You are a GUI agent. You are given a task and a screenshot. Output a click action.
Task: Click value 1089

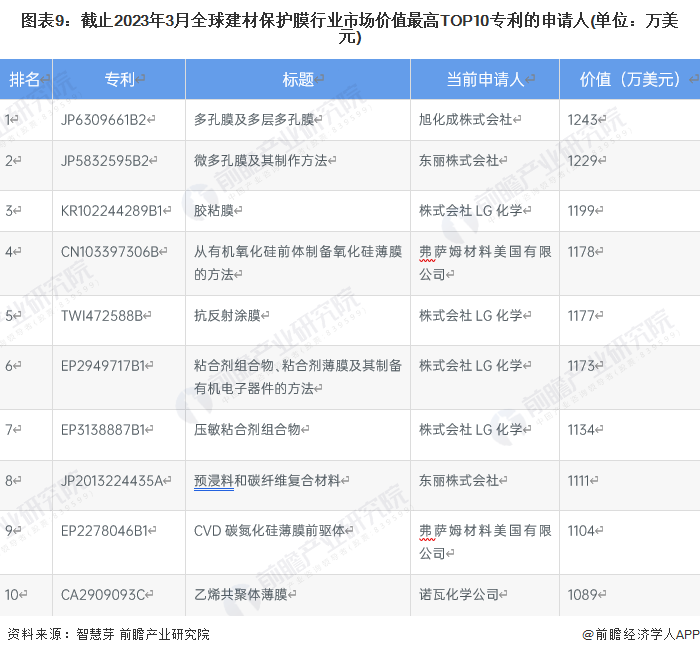coord(582,594)
